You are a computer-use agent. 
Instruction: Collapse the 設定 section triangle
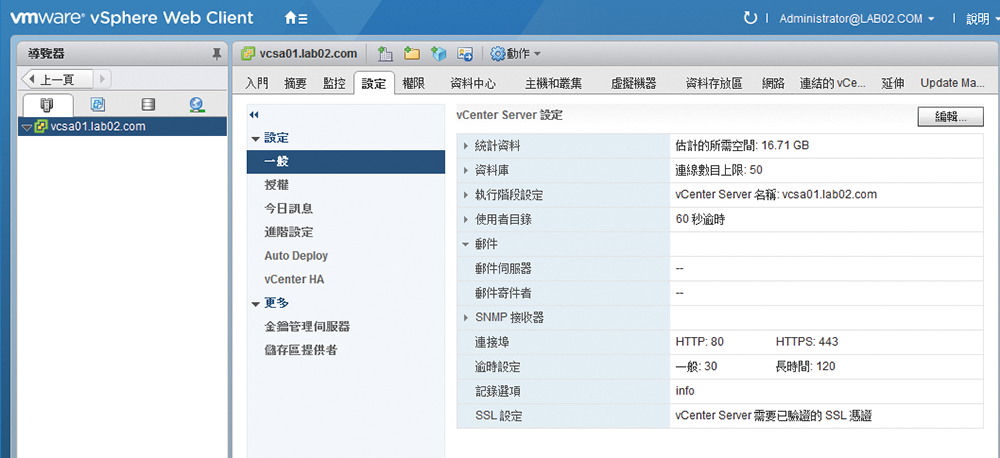(x=256, y=138)
